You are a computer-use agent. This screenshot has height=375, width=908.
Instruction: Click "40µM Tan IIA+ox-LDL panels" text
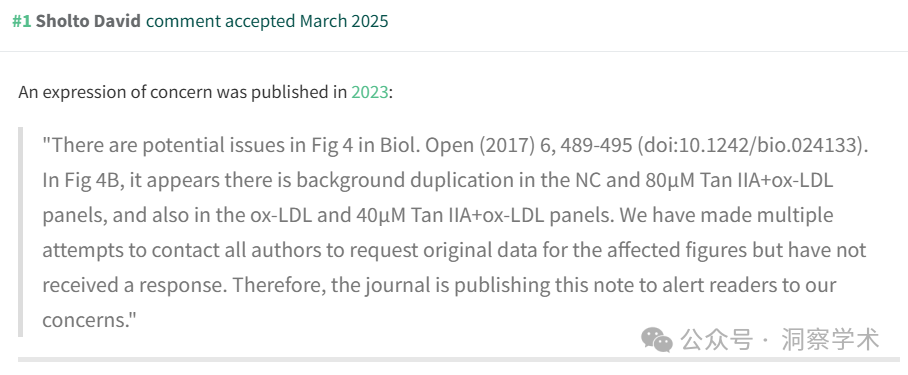(484, 215)
